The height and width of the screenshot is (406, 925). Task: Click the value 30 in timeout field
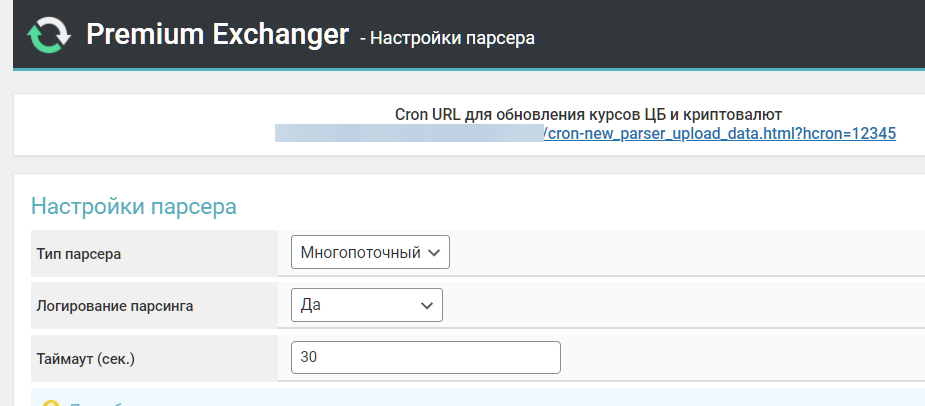[309, 358]
